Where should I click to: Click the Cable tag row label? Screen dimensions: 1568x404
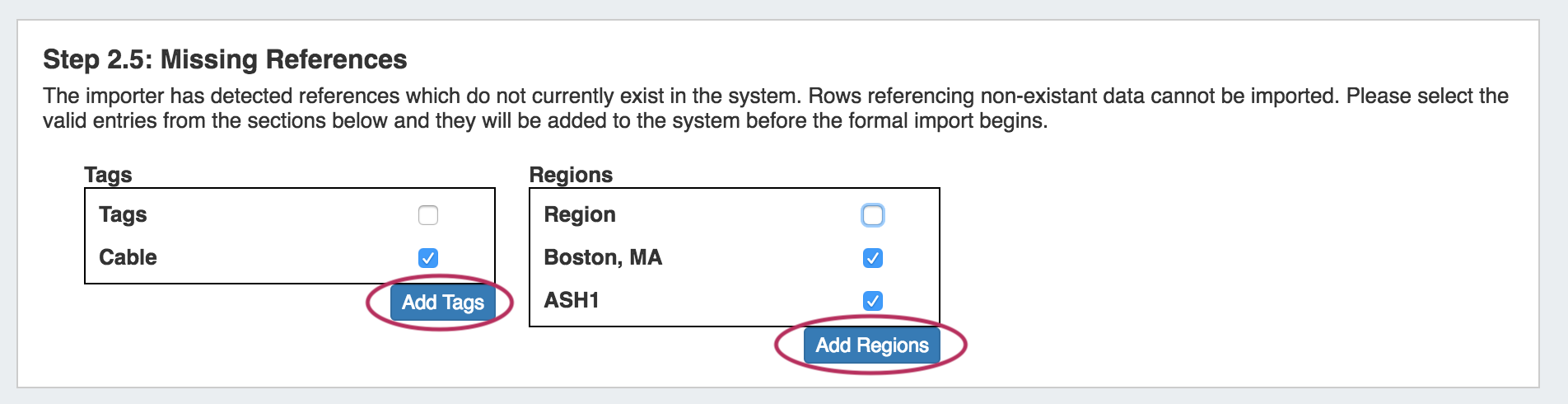(x=128, y=257)
